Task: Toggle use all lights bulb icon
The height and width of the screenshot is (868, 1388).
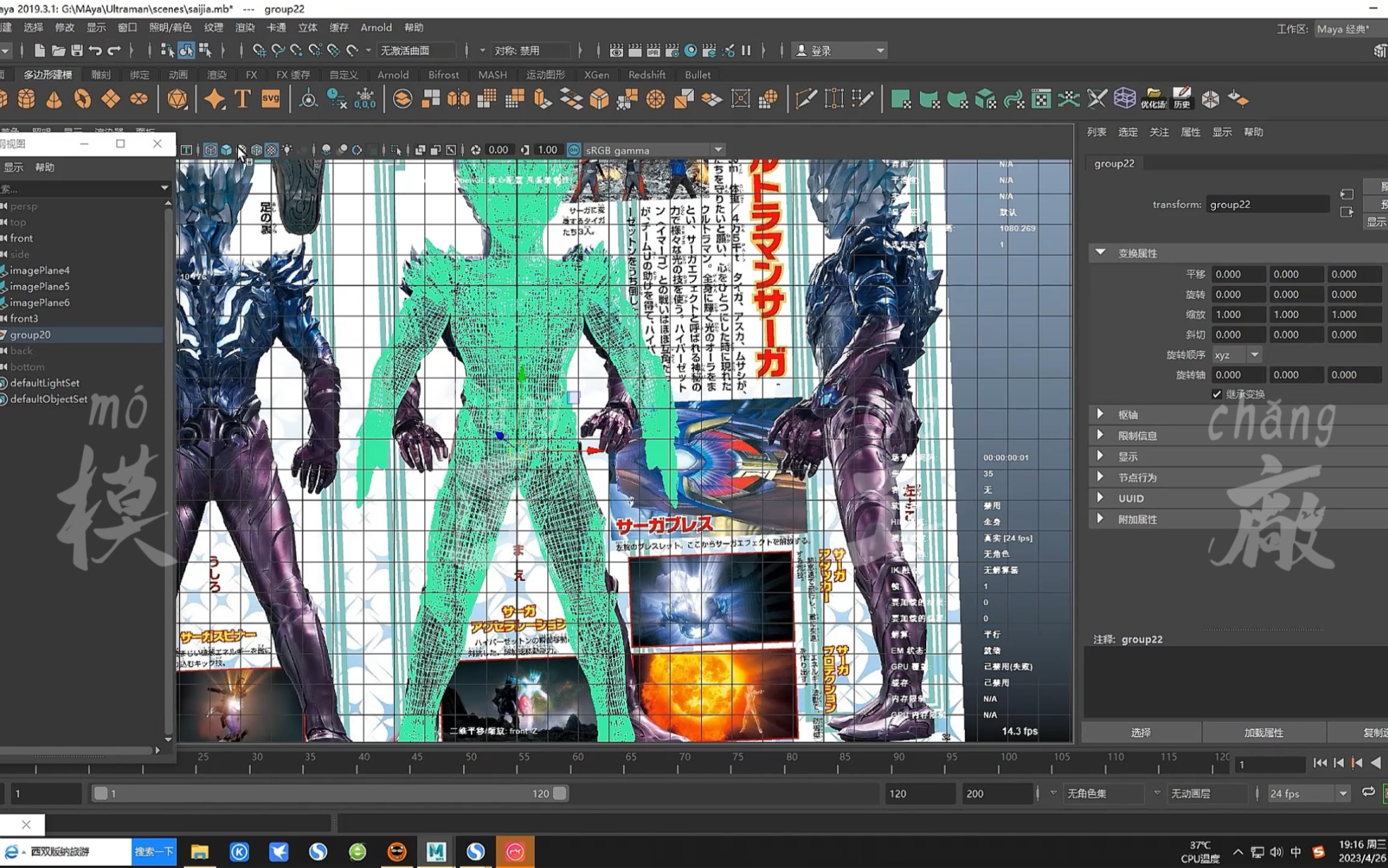Action: click(287, 150)
